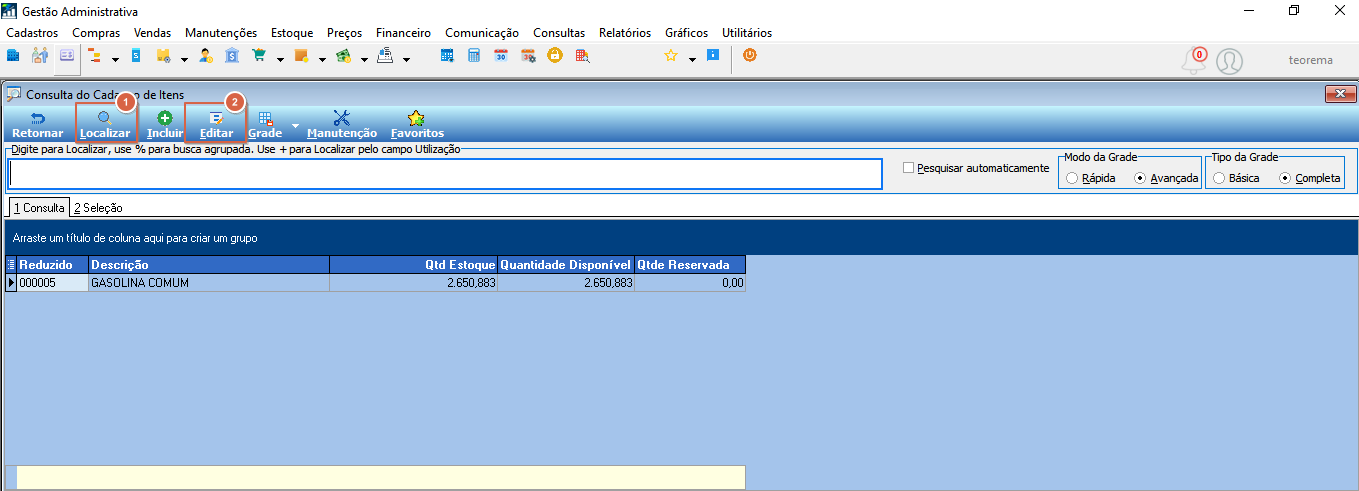Click the red grid search icon
Viewport: 1359px width, 491px height.
[x=580, y=56]
